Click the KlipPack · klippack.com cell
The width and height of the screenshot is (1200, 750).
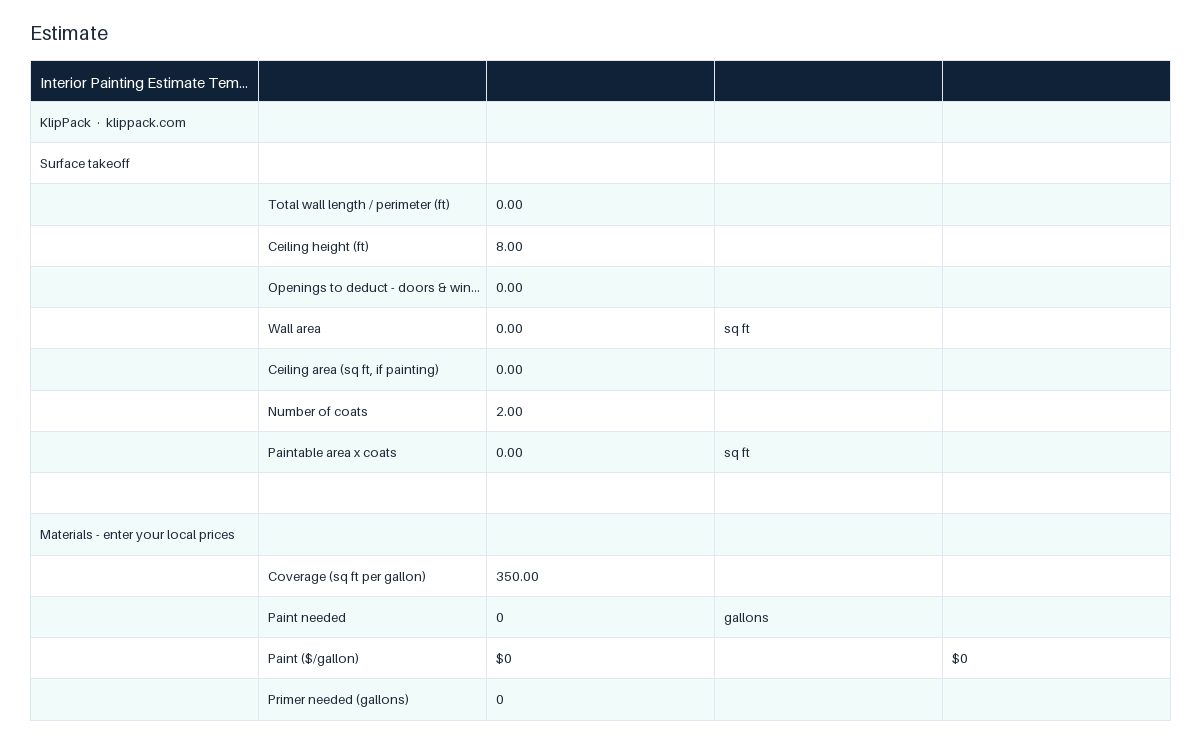(145, 122)
